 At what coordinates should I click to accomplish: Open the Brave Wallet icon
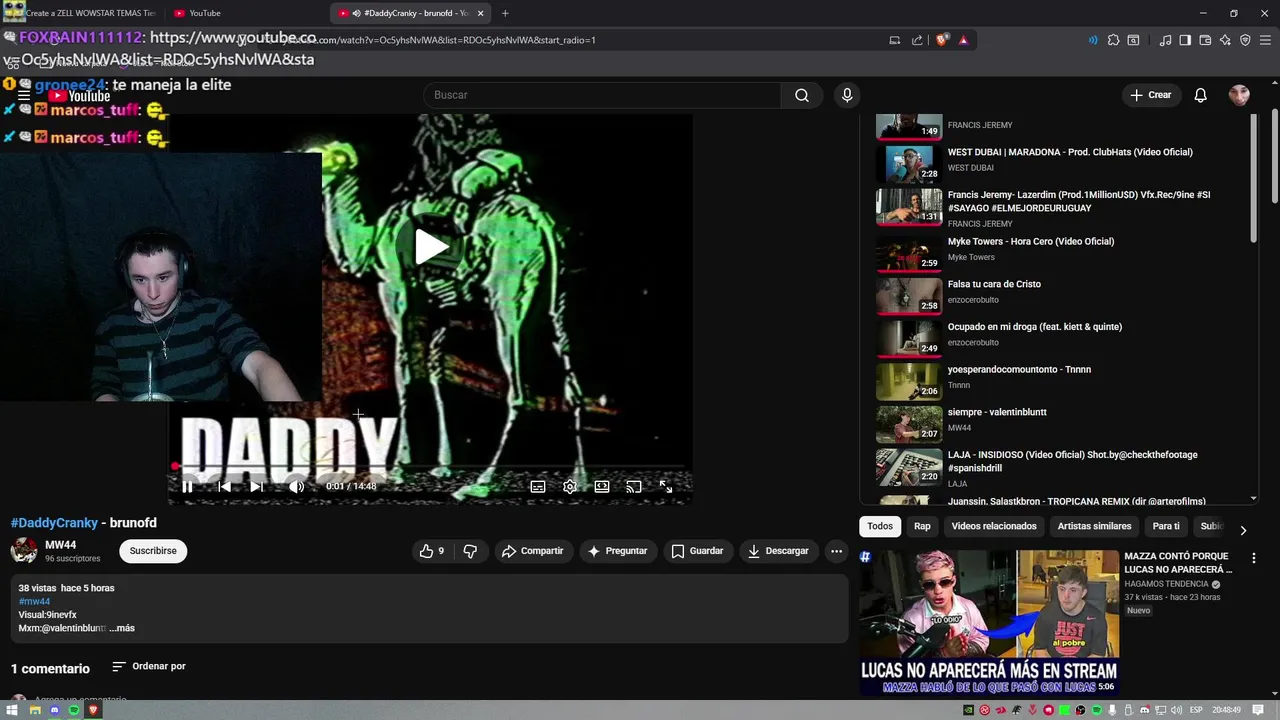point(1205,40)
